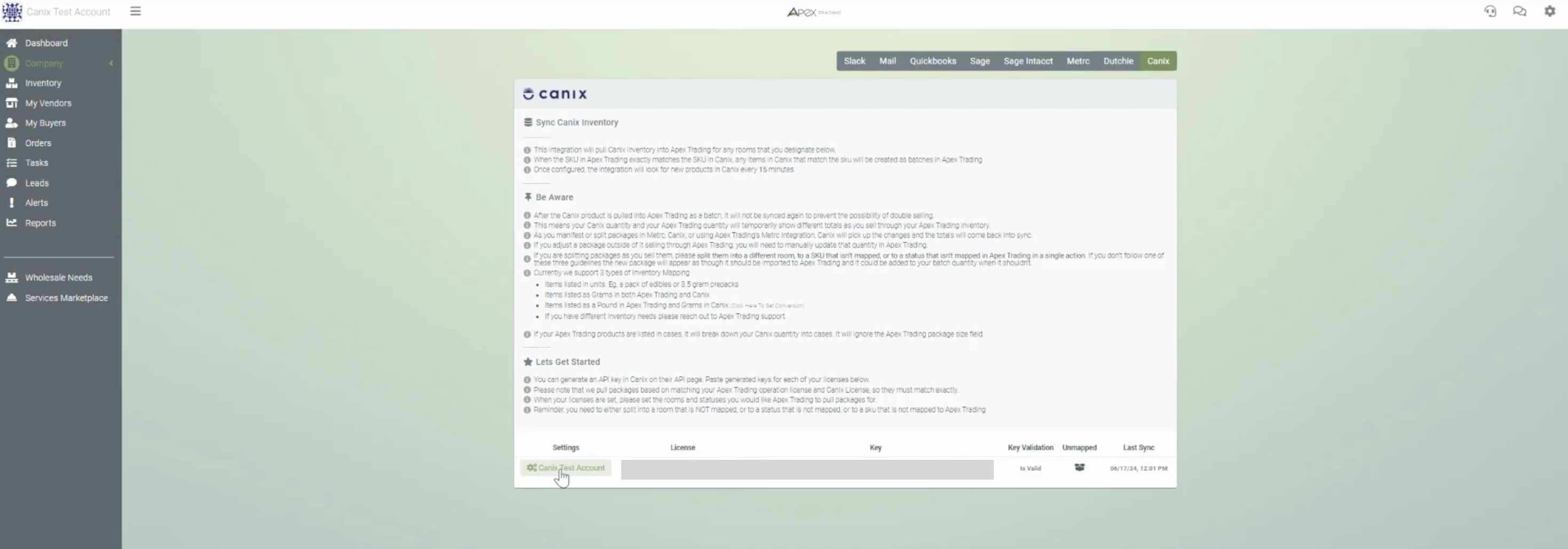Open the chat messages icon
Viewport: 1568px width, 549px height.
1519,11
